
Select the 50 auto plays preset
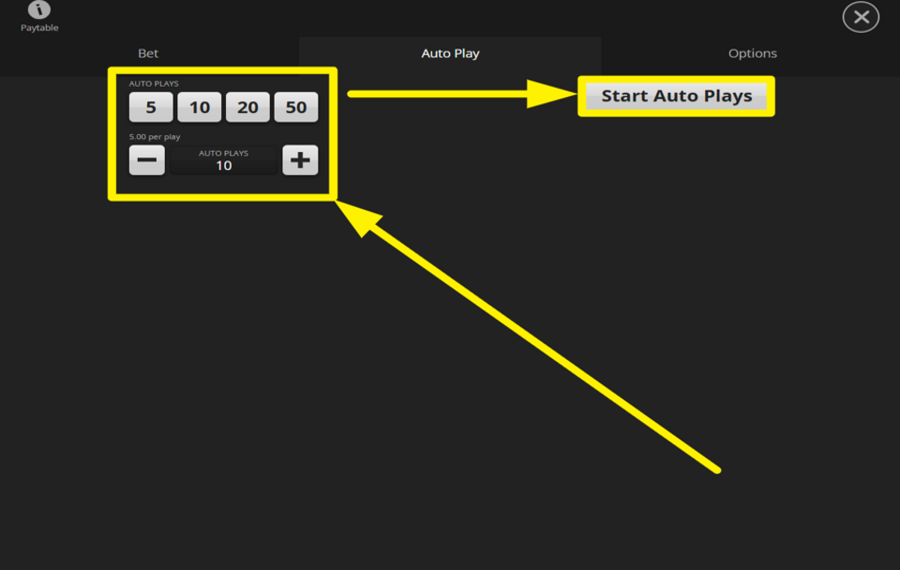tap(296, 107)
